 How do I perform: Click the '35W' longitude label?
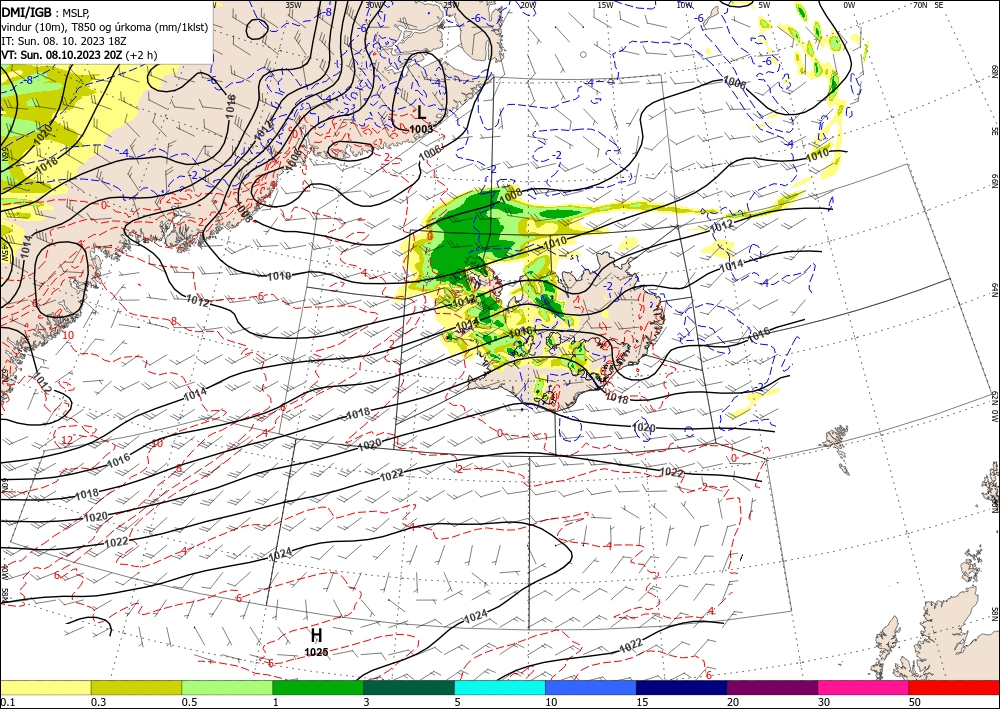pos(293,5)
